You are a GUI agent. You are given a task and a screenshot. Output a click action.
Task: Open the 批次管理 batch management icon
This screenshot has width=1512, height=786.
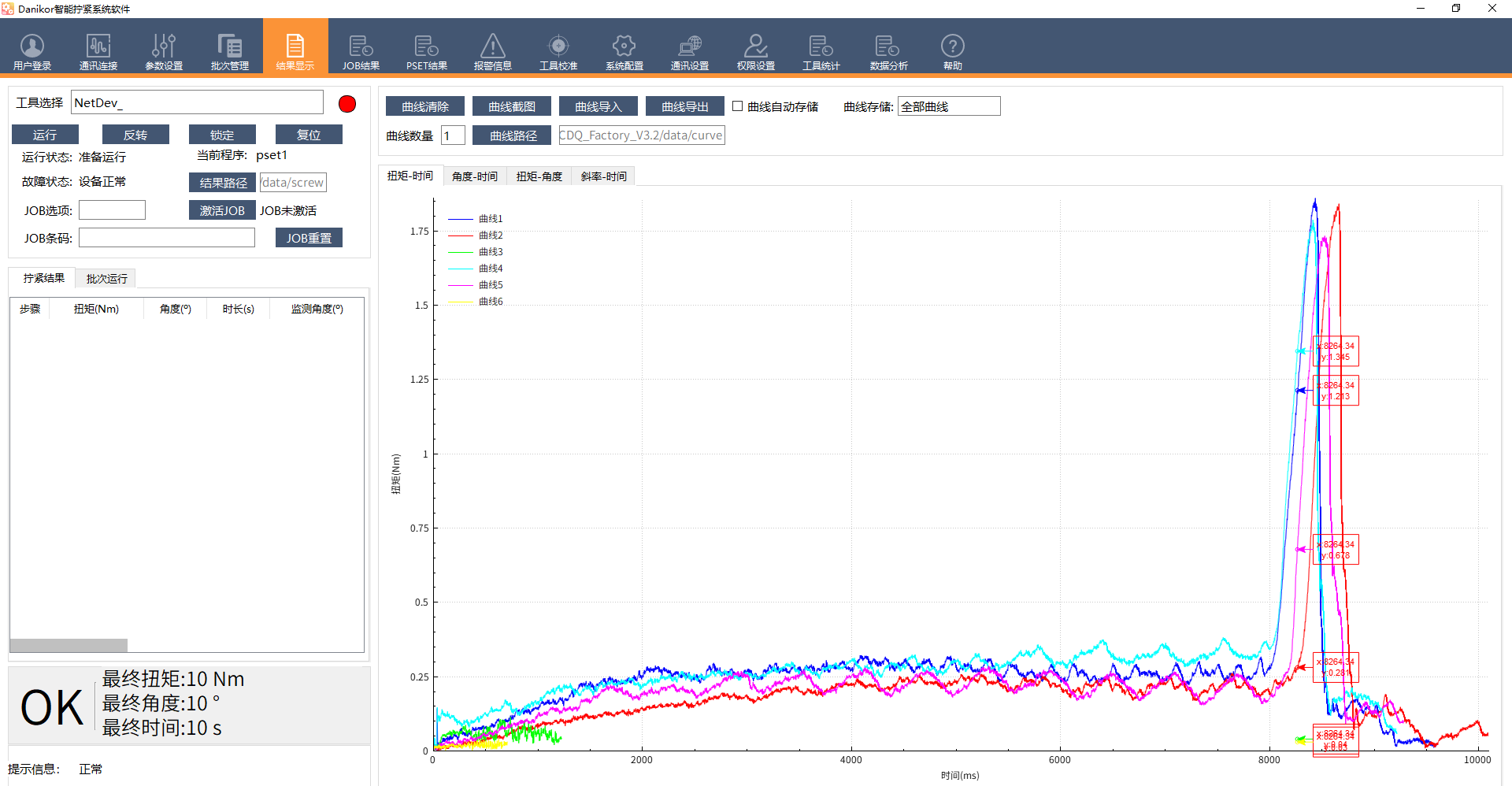(x=230, y=52)
